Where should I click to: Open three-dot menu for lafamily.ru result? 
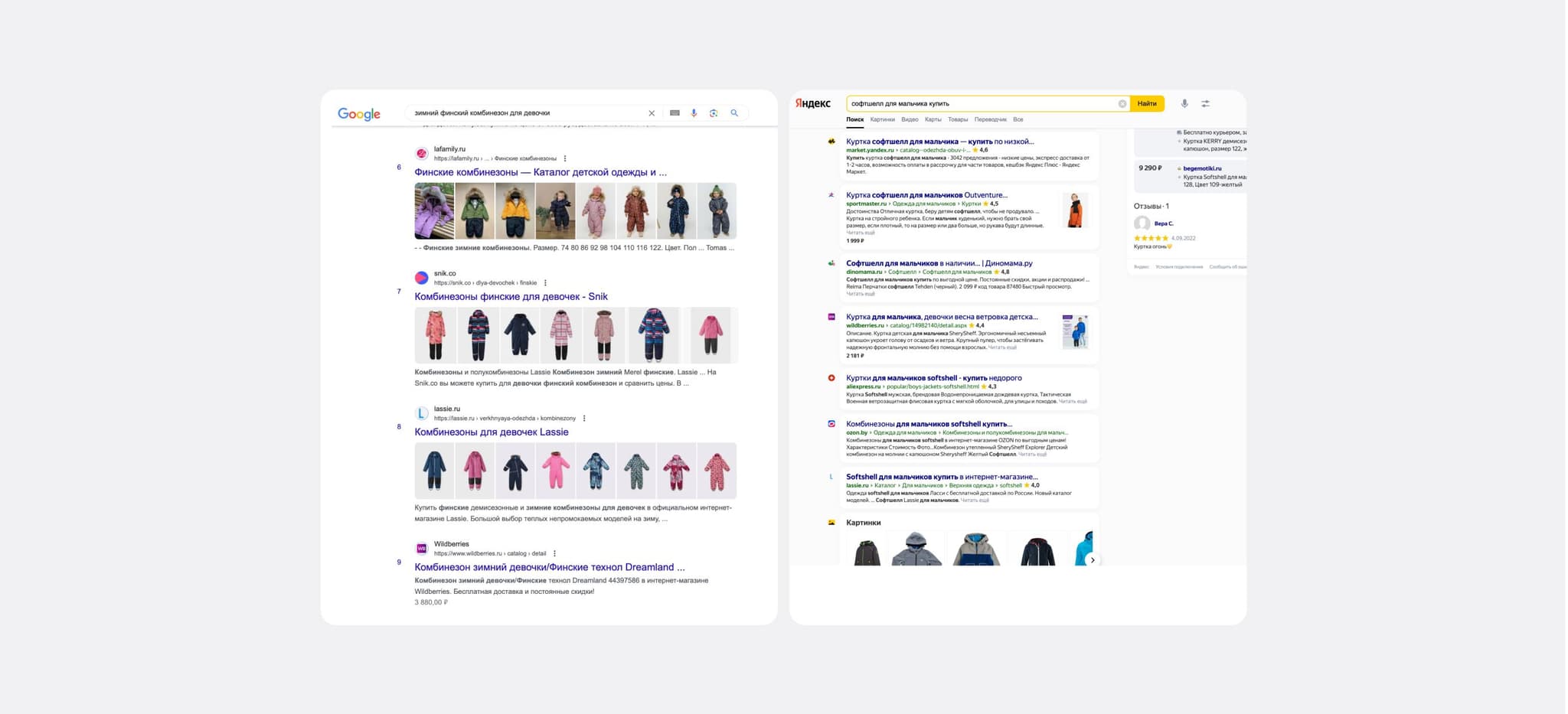tap(565, 159)
